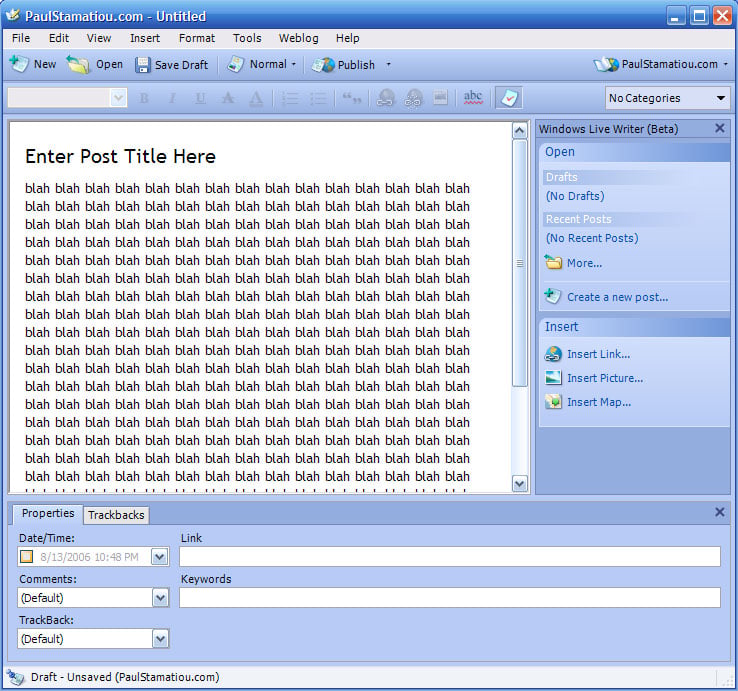
Task: Click the status bar draft icon
Action: coord(16,677)
